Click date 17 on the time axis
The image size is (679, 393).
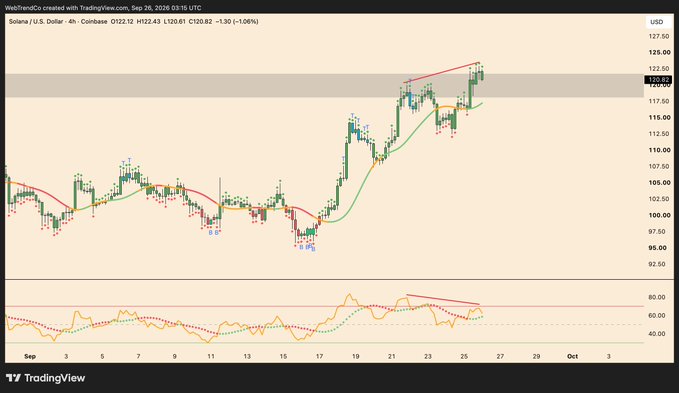point(319,356)
